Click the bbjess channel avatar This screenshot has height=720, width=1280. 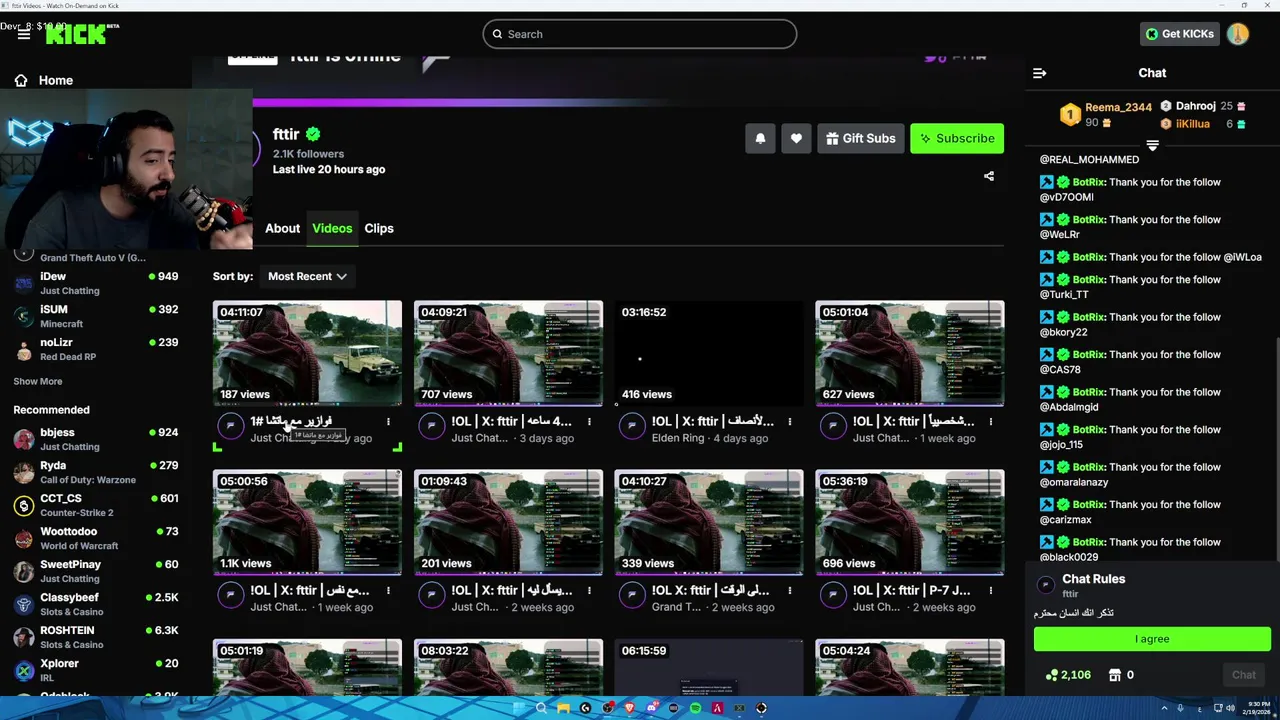pos(23,439)
